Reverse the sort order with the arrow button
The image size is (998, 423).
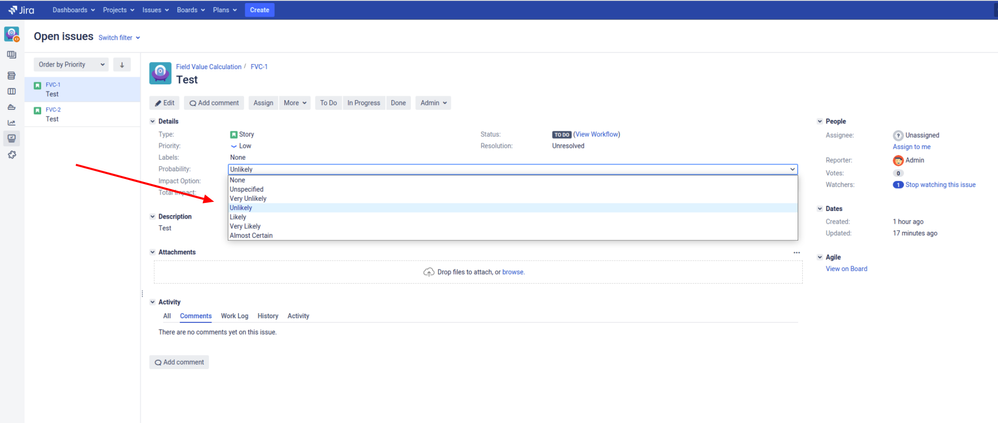point(122,64)
